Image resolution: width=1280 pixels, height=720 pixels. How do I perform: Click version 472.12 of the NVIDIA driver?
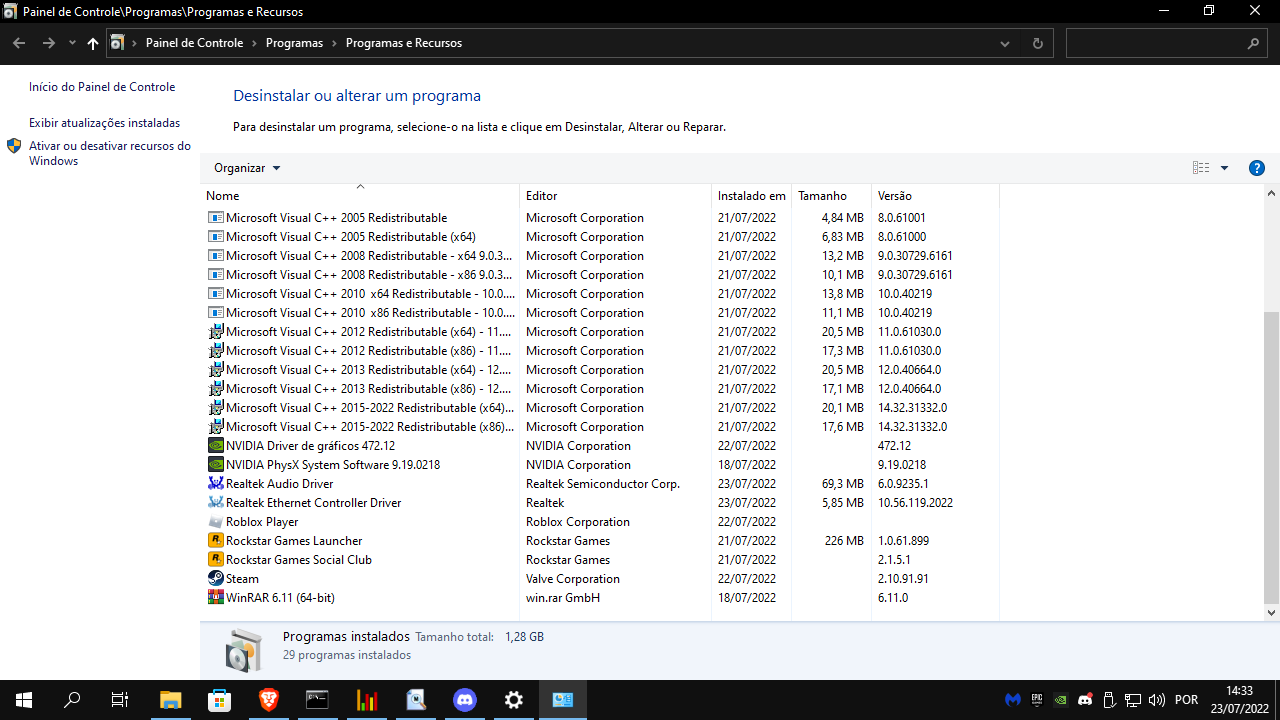point(894,446)
